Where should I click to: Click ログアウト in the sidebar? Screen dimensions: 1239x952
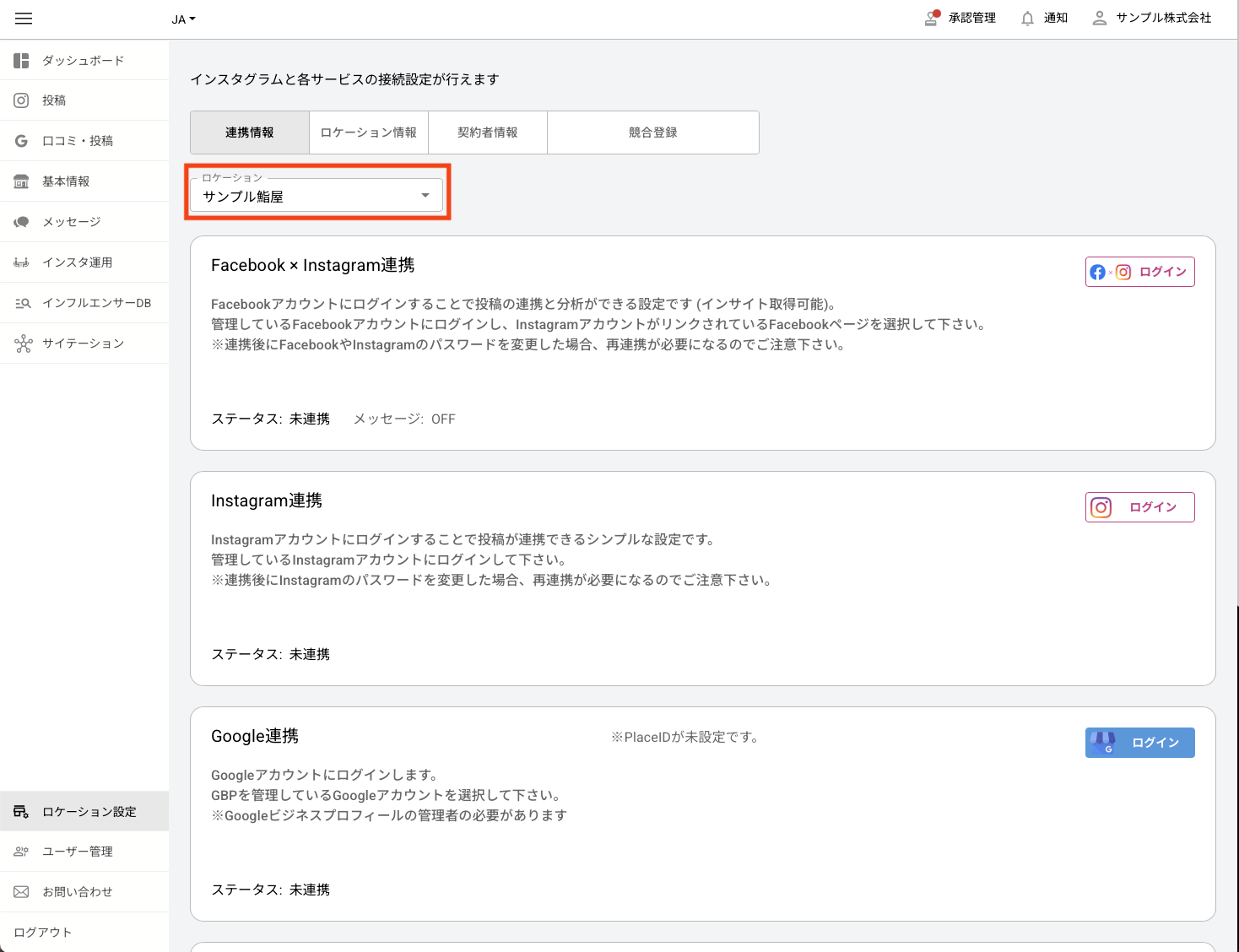(x=43, y=933)
